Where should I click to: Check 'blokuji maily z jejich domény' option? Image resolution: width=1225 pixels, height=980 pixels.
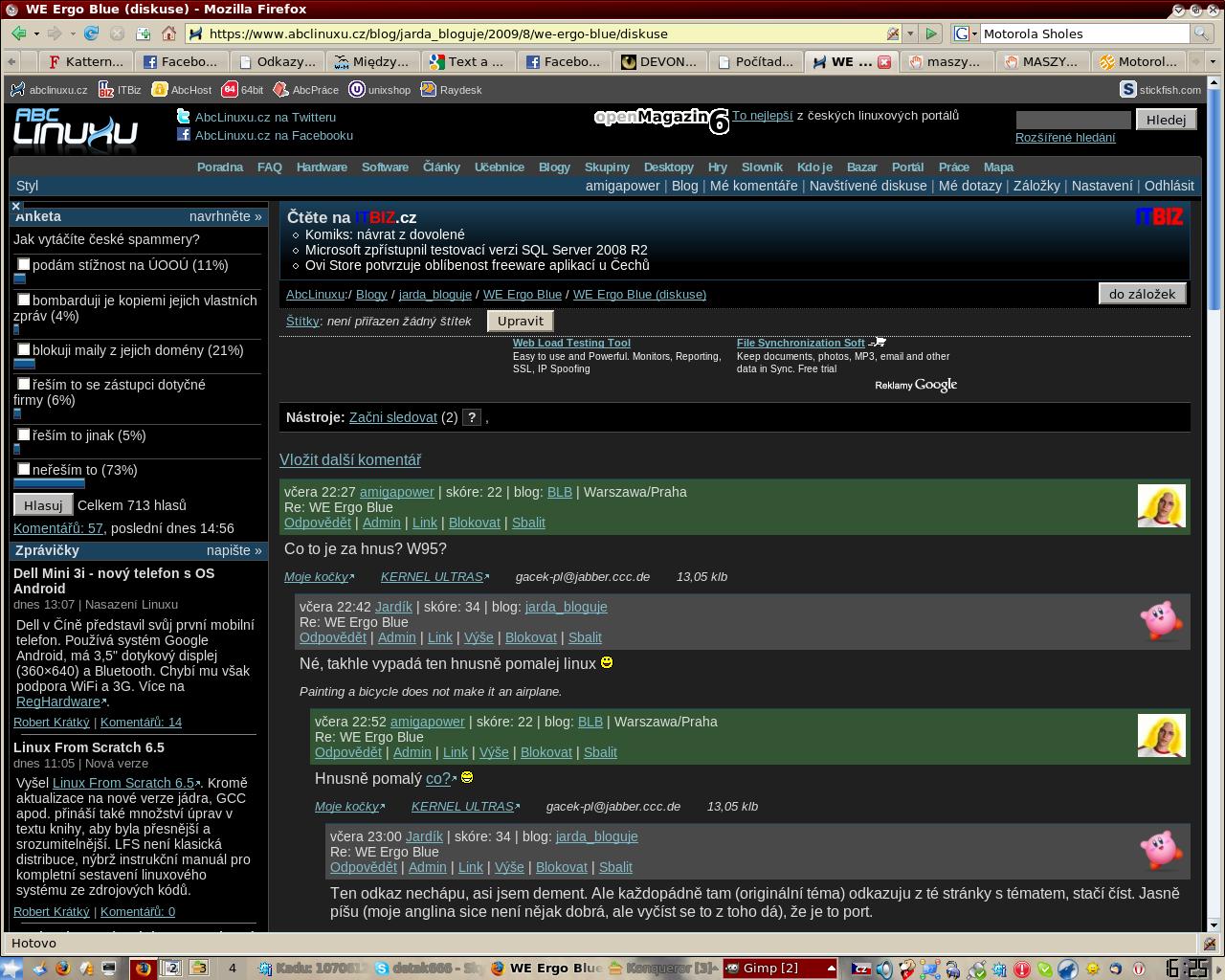click(x=24, y=348)
